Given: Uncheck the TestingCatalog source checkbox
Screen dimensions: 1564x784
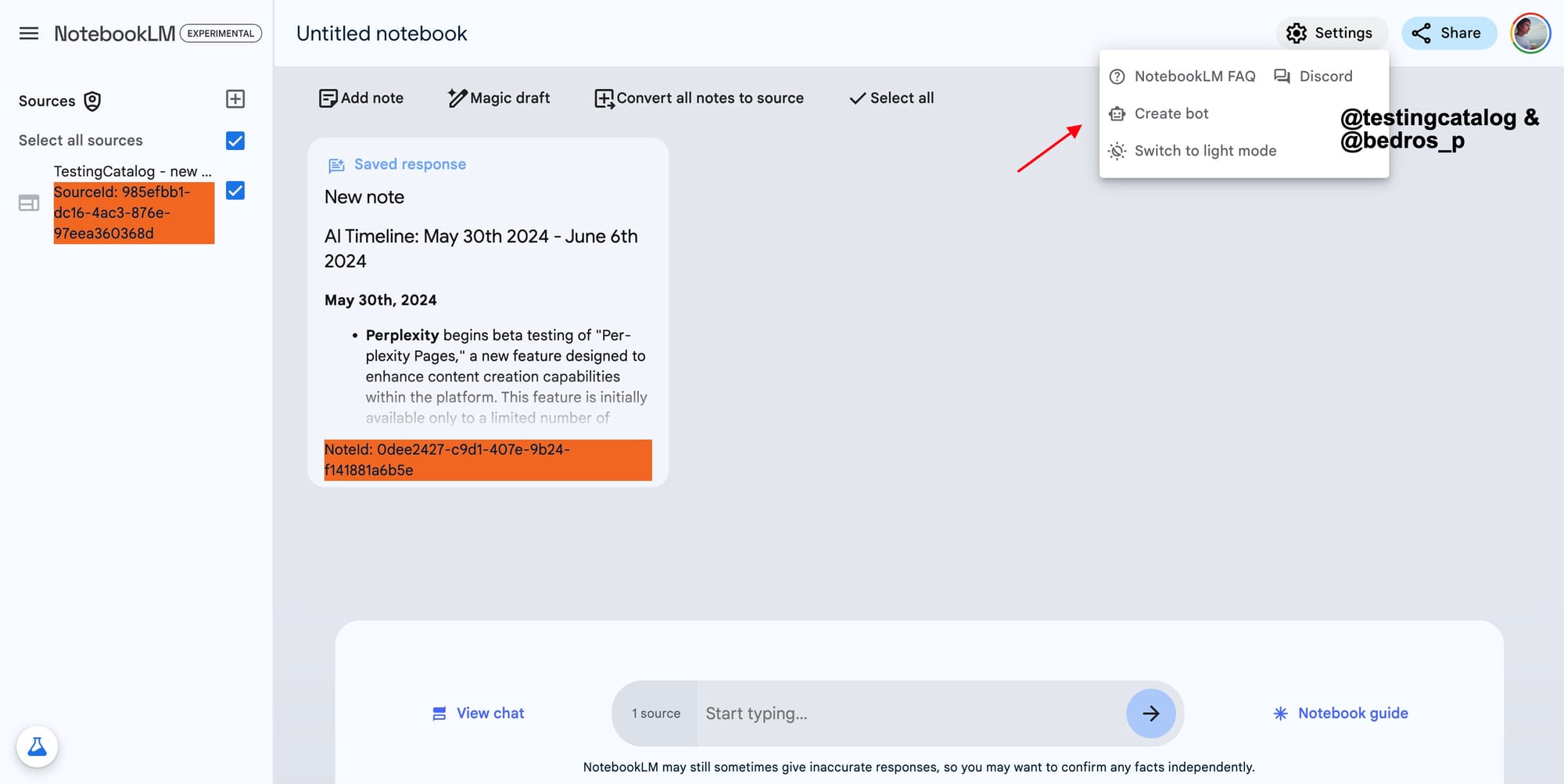Looking at the screenshot, I should click(234, 191).
